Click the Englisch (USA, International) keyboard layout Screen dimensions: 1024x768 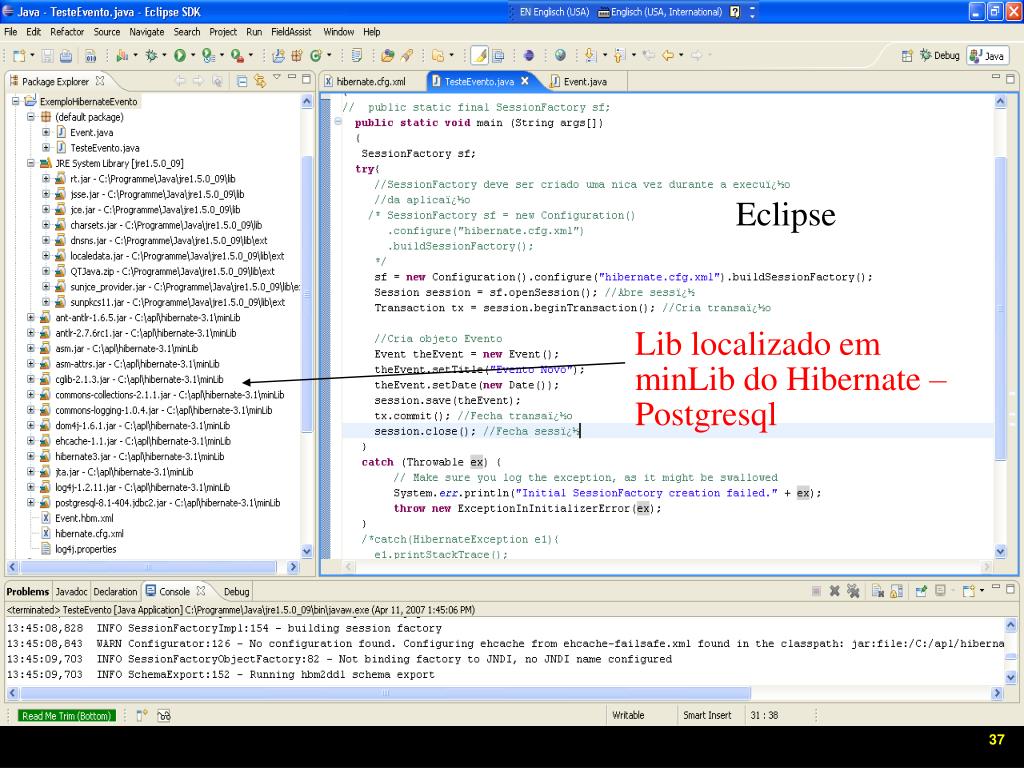(x=660, y=12)
